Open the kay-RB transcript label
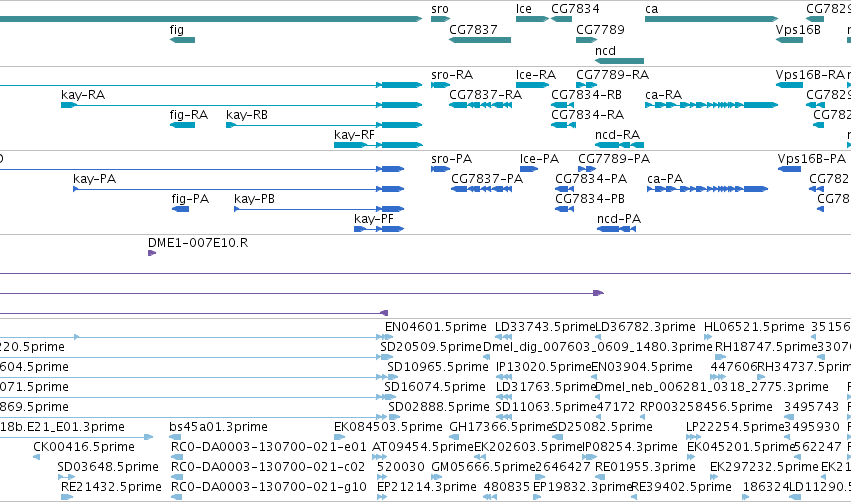This screenshot has height=502, width=851. [247, 115]
